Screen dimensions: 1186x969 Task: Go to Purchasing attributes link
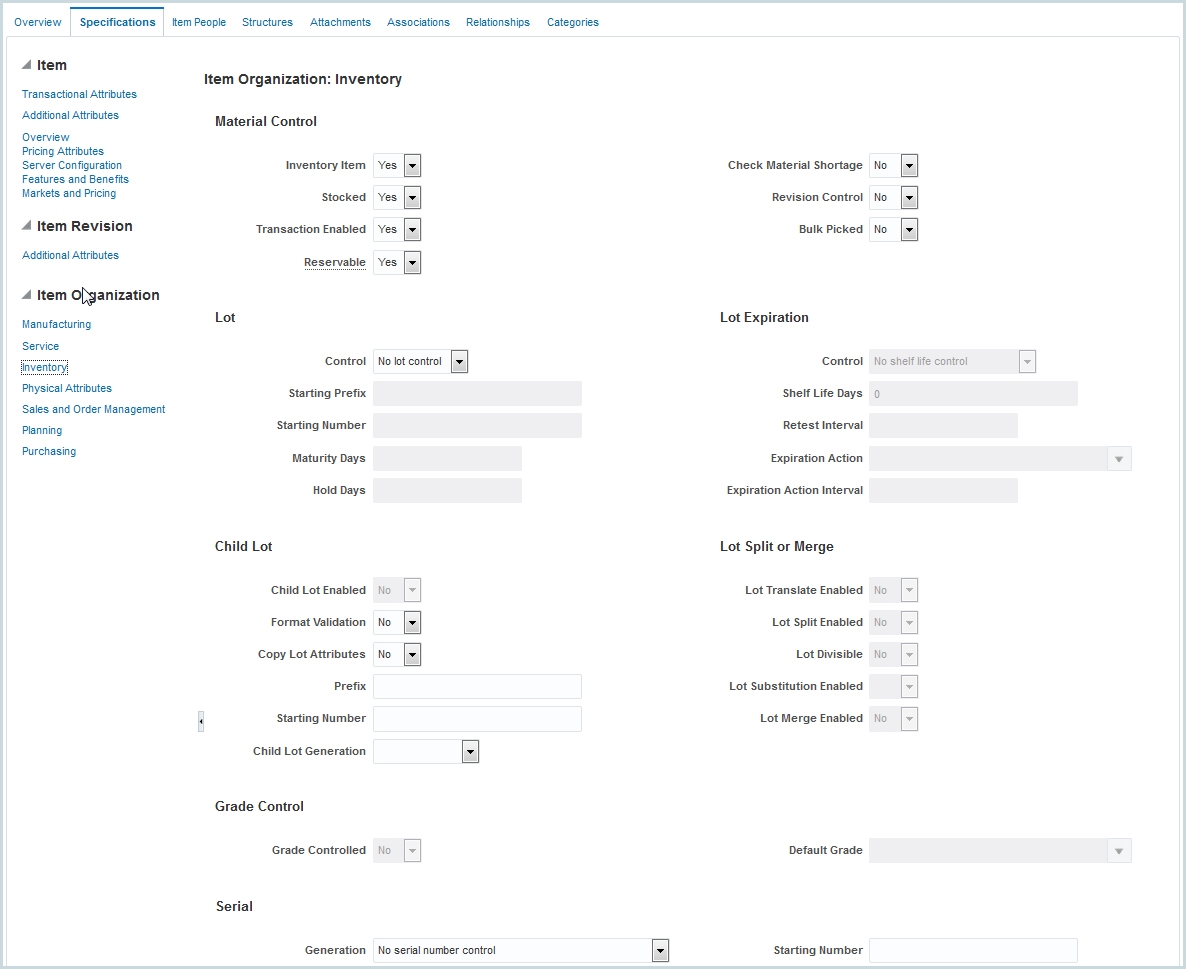point(49,451)
